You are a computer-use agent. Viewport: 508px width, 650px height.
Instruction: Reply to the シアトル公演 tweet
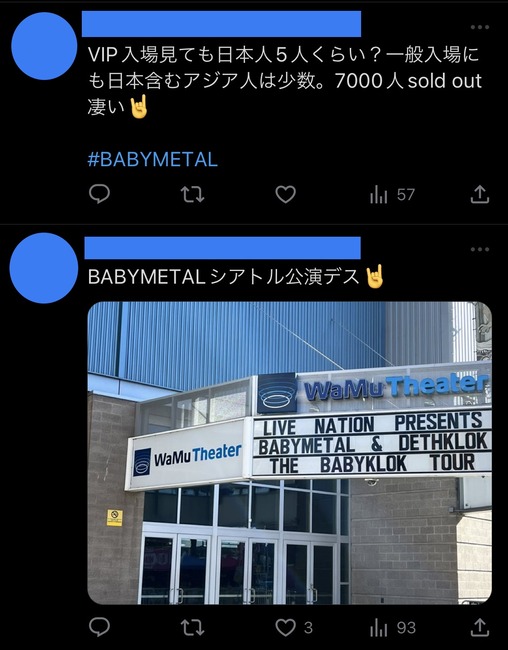tap(100, 627)
